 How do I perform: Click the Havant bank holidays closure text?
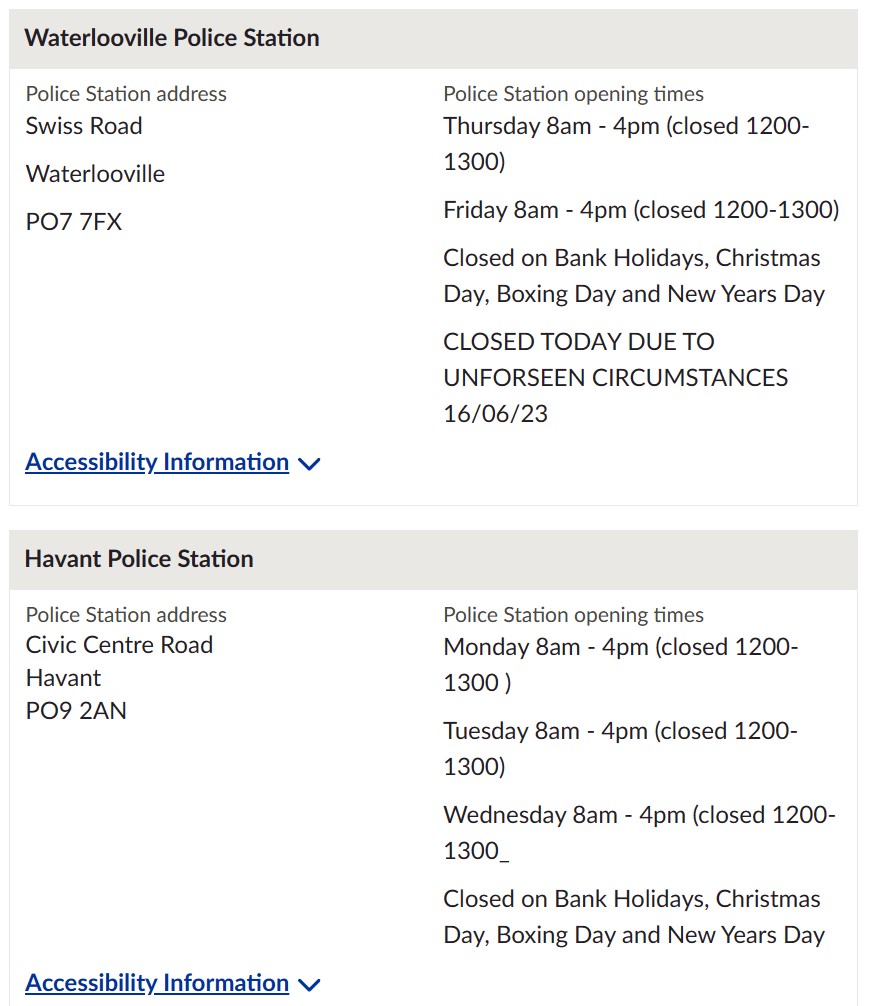point(634,917)
